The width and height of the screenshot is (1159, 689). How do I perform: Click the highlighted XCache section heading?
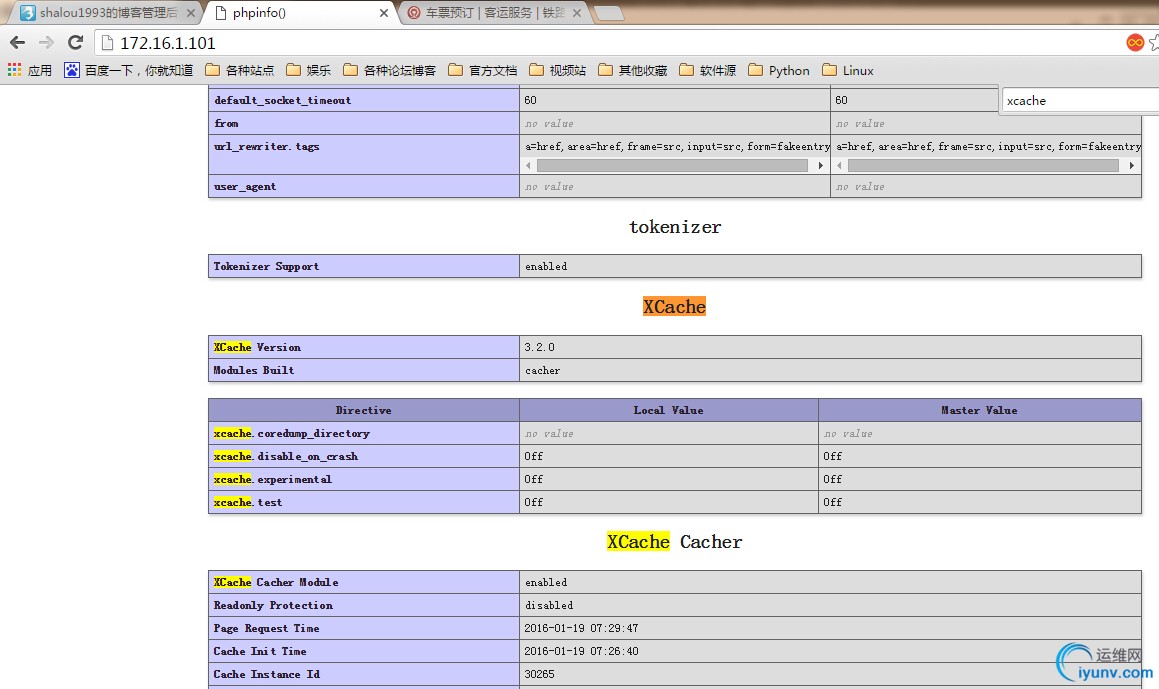(674, 307)
